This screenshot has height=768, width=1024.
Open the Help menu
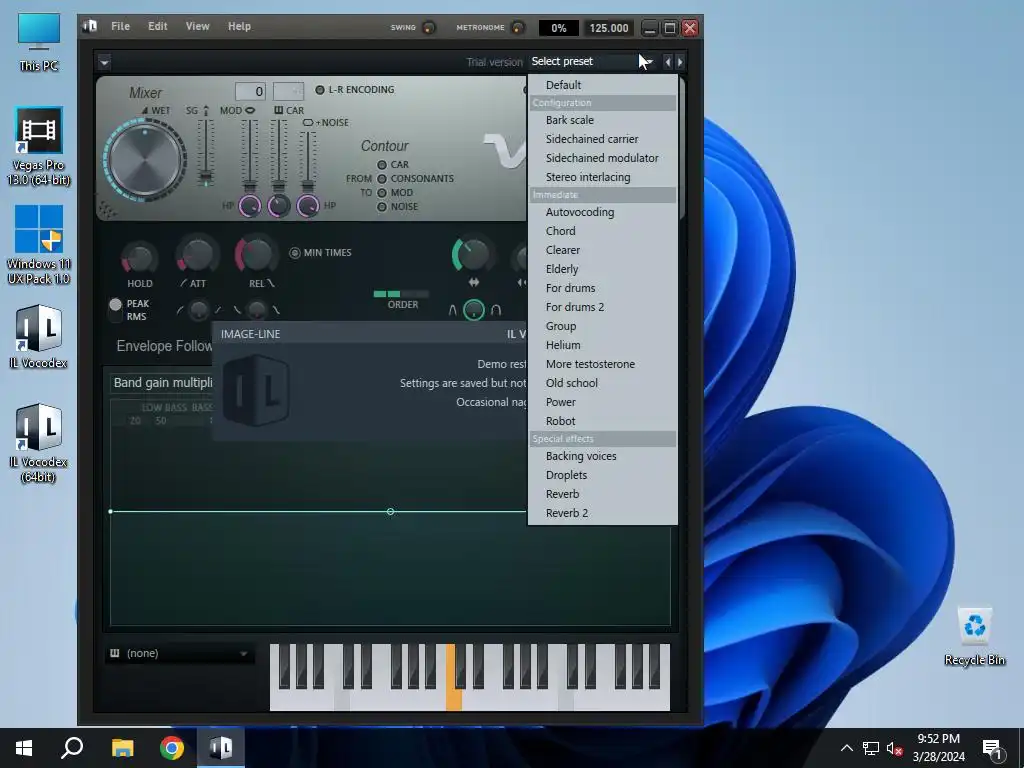coord(239,26)
